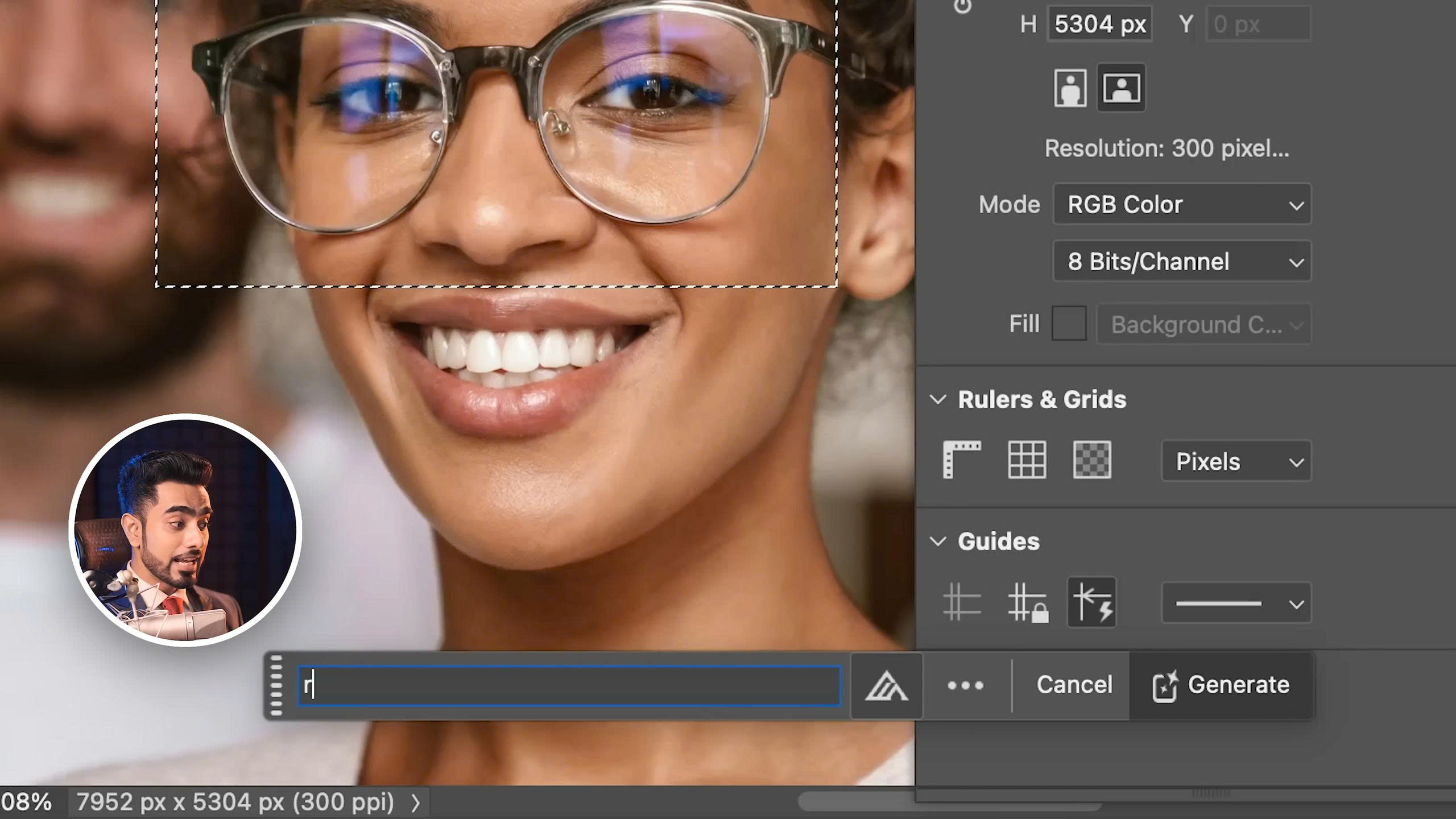1456x819 pixels.
Task: Collapse the Guides section
Action: (x=938, y=541)
